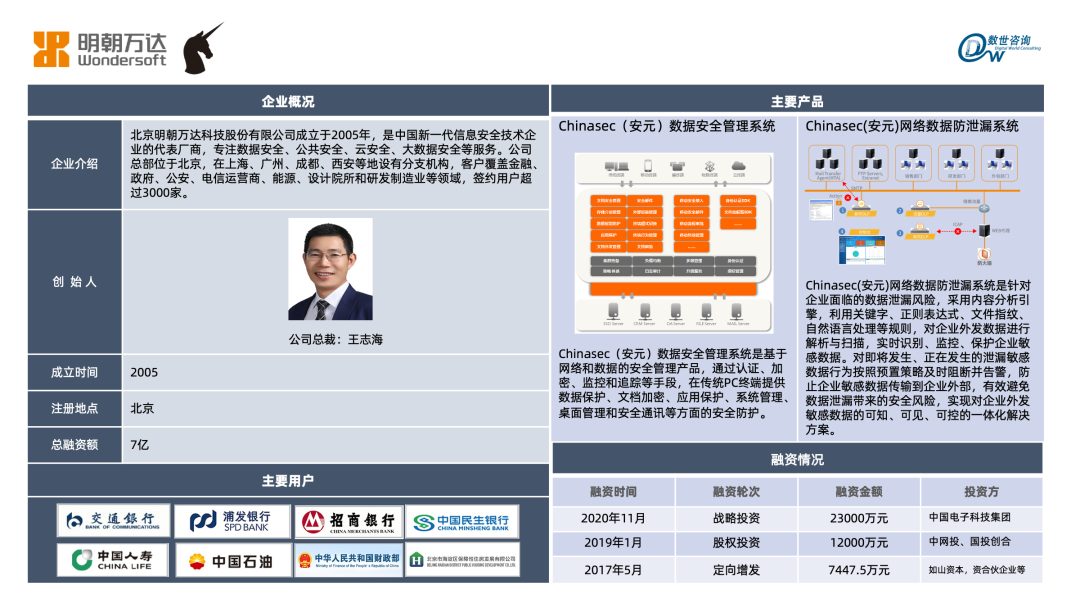
Task: Click the 企业概况 section header
Action: [288, 101]
